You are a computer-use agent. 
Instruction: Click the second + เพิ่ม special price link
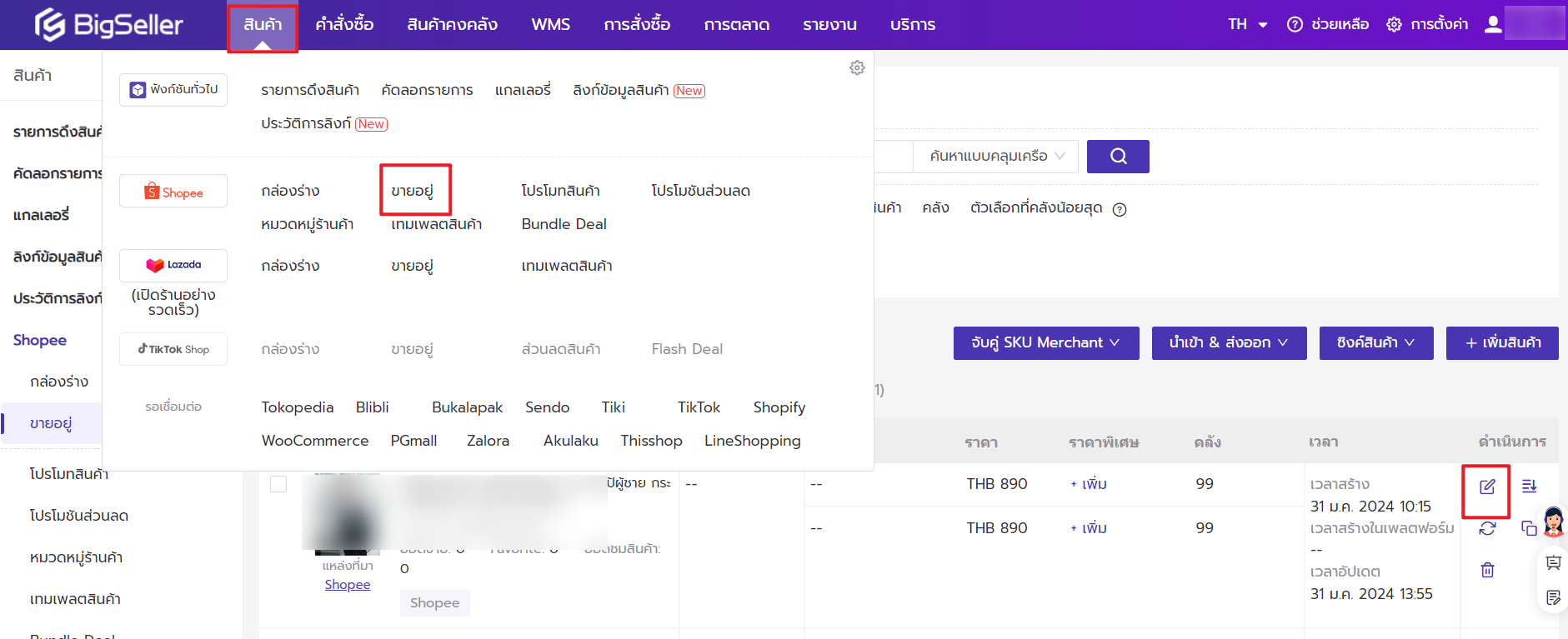[1088, 528]
